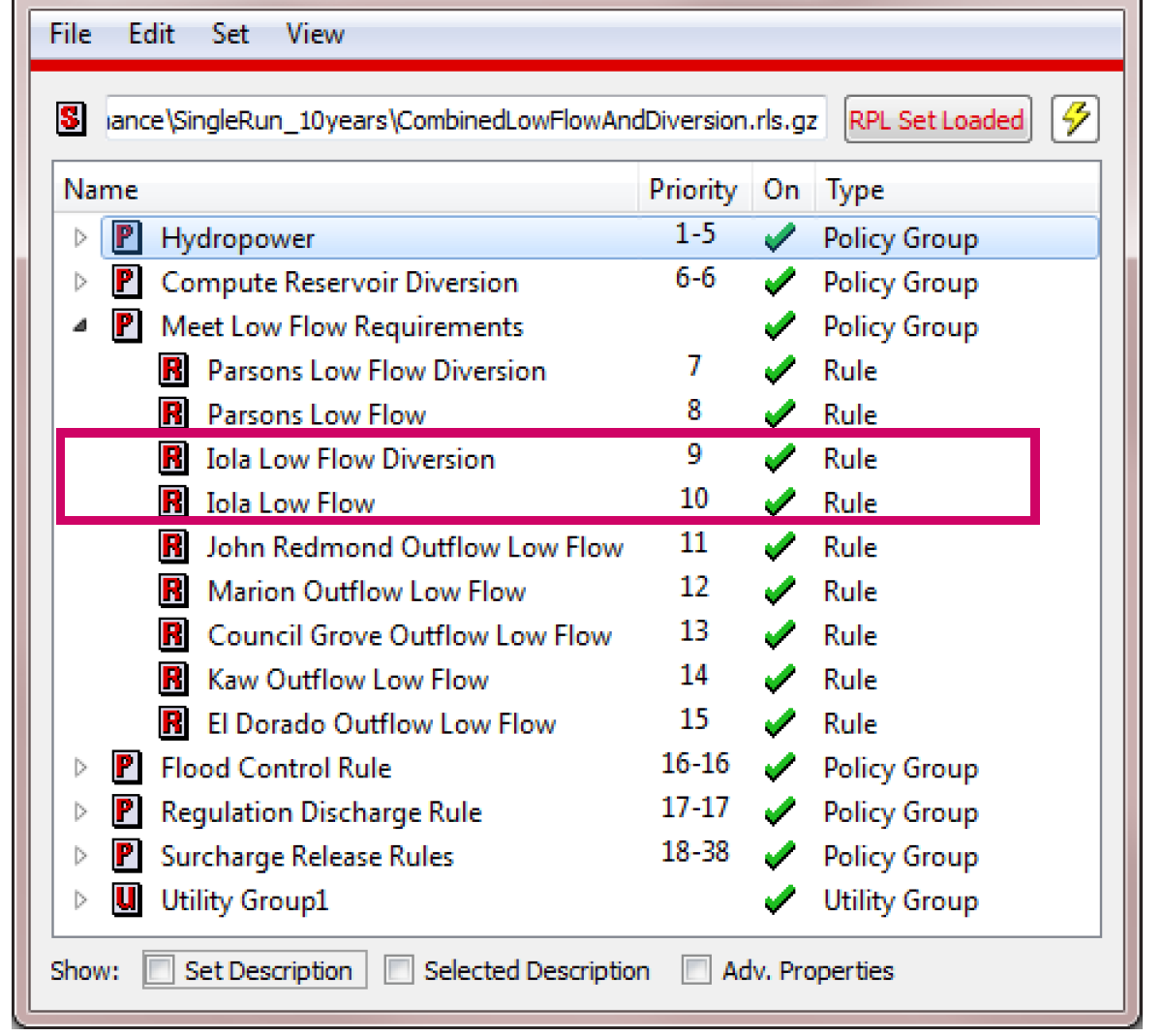Click the Hydropower policy group P icon
The width and height of the screenshot is (1162, 1036).
(x=126, y=237)
